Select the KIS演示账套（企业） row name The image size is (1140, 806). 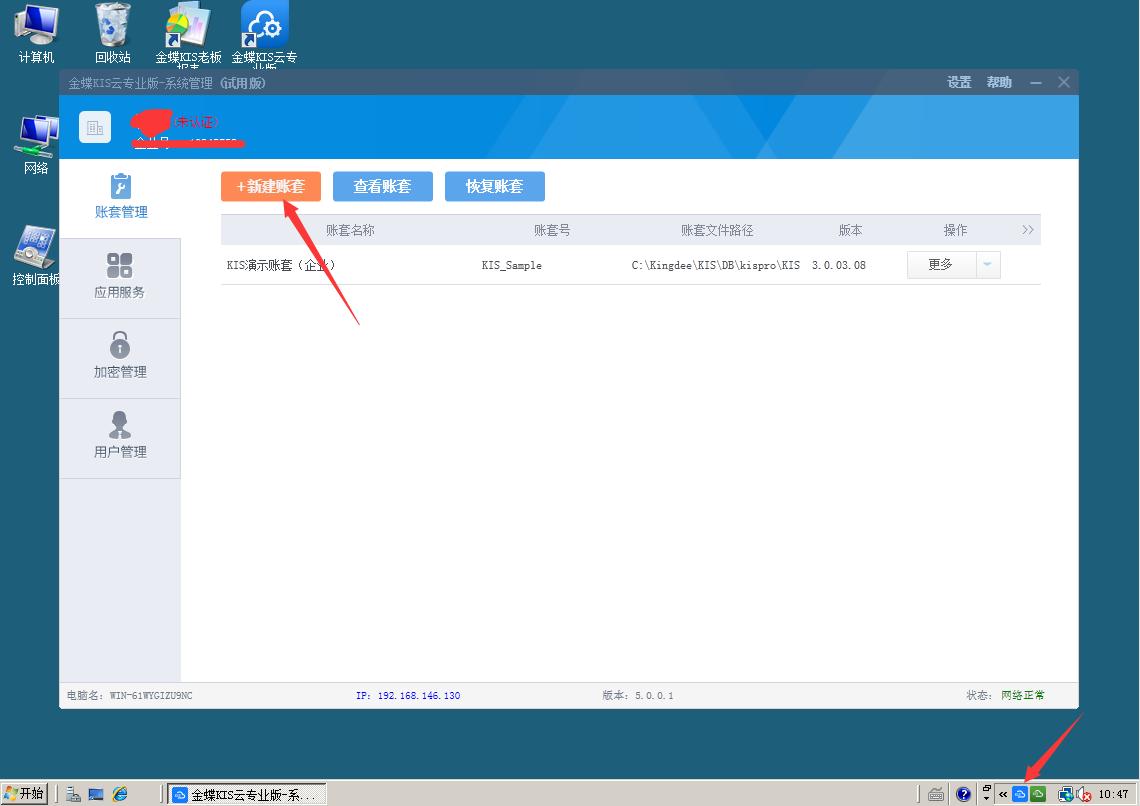[x=281, y=265]
